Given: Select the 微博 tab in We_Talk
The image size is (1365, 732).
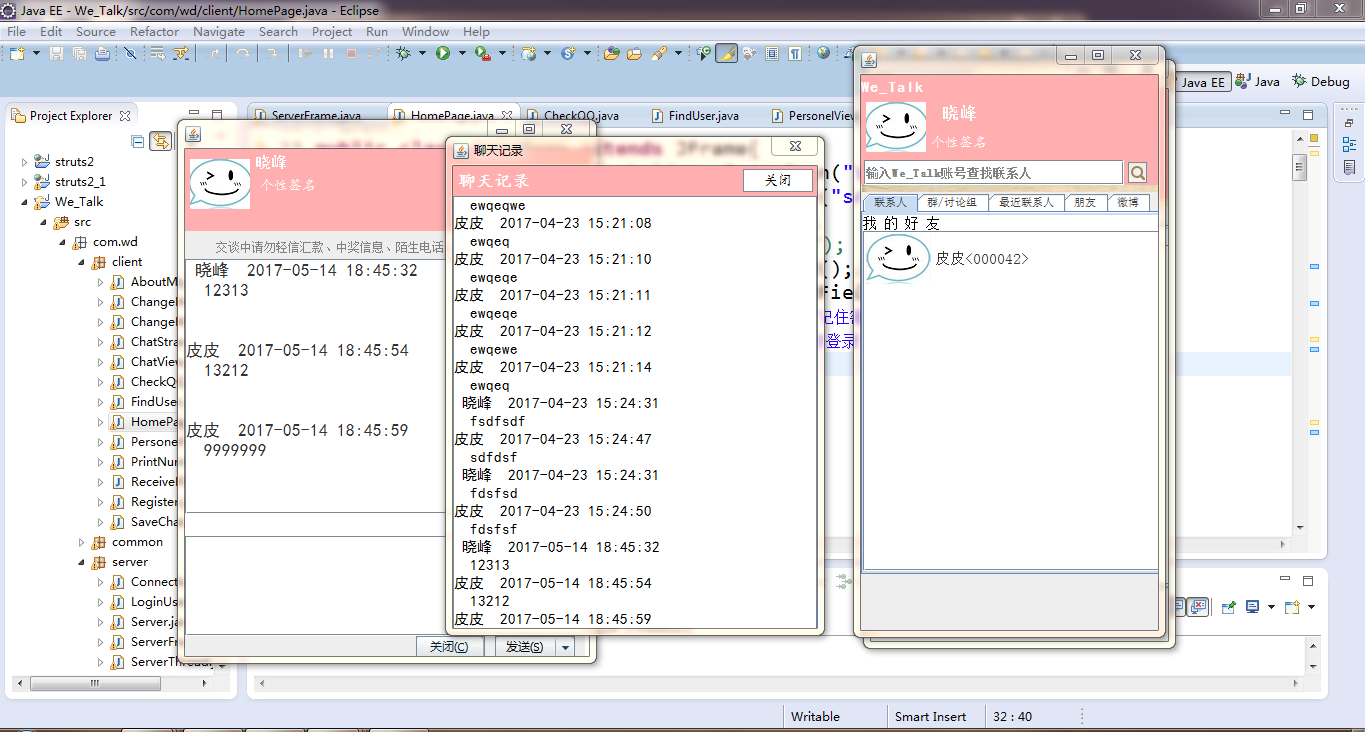Looking at the screenshot, I should pos(1128,202).
